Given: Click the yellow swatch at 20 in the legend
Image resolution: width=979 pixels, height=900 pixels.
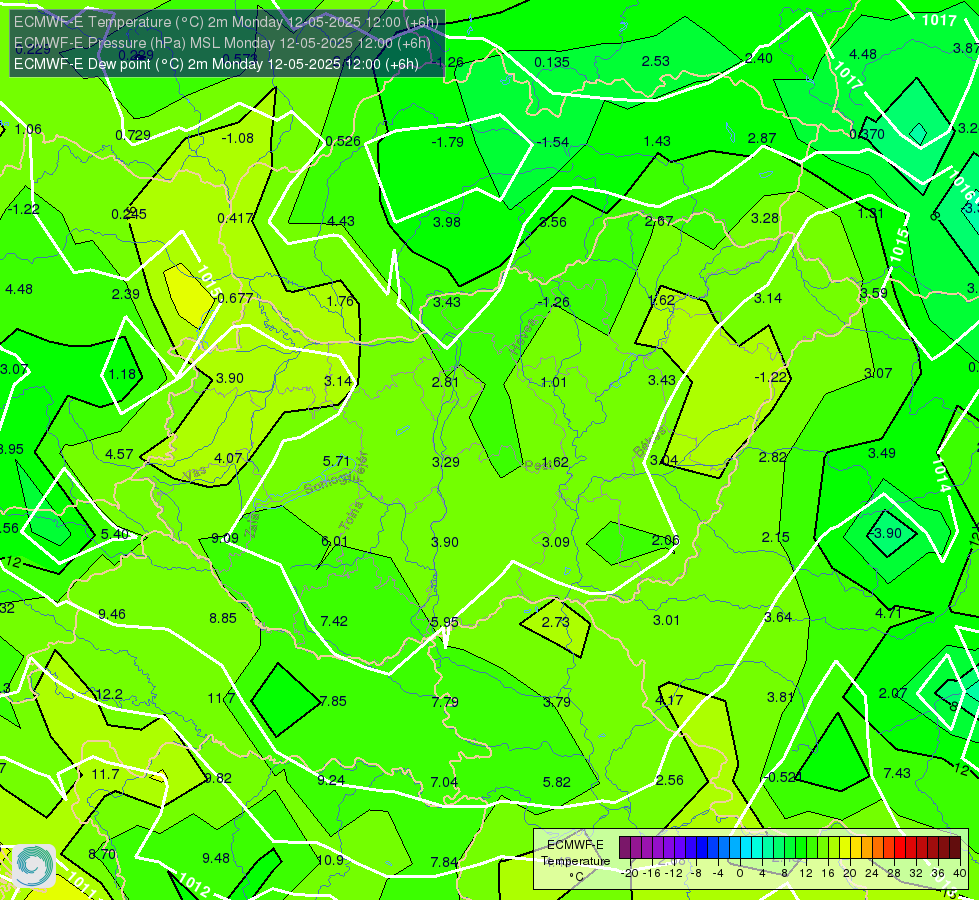Looking at the screenshot, I should tap(845, 848).
